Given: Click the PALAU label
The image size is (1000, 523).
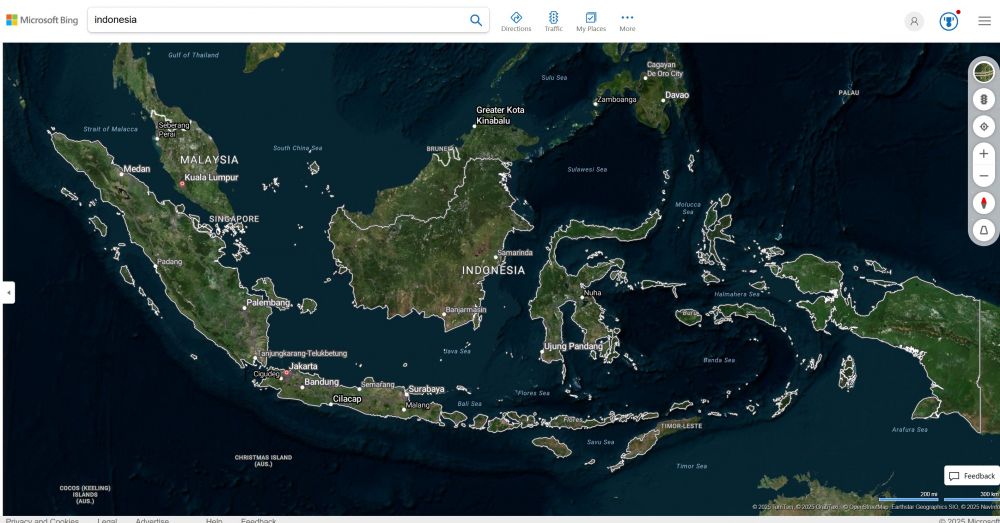Looking at the screenshot, I should [x=849, y=93].
